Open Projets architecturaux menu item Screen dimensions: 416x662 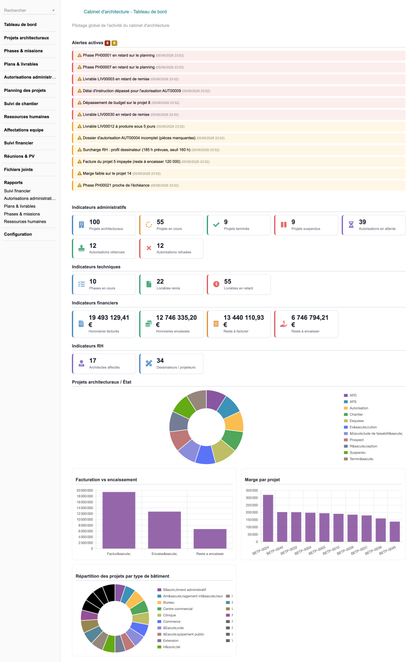pyautogui.click(x=26, y=38)
